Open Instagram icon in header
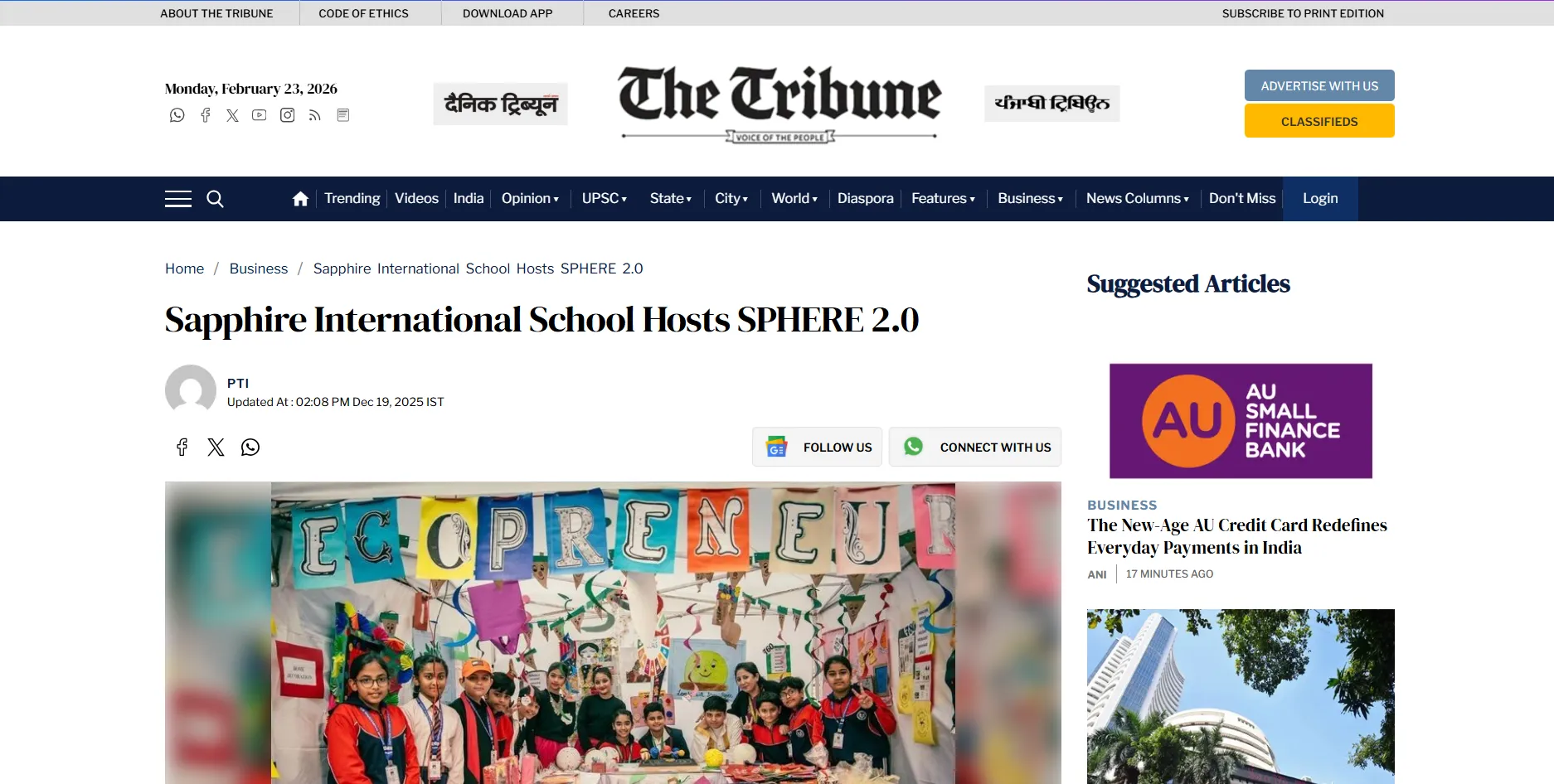 click(x=287, y=115)
